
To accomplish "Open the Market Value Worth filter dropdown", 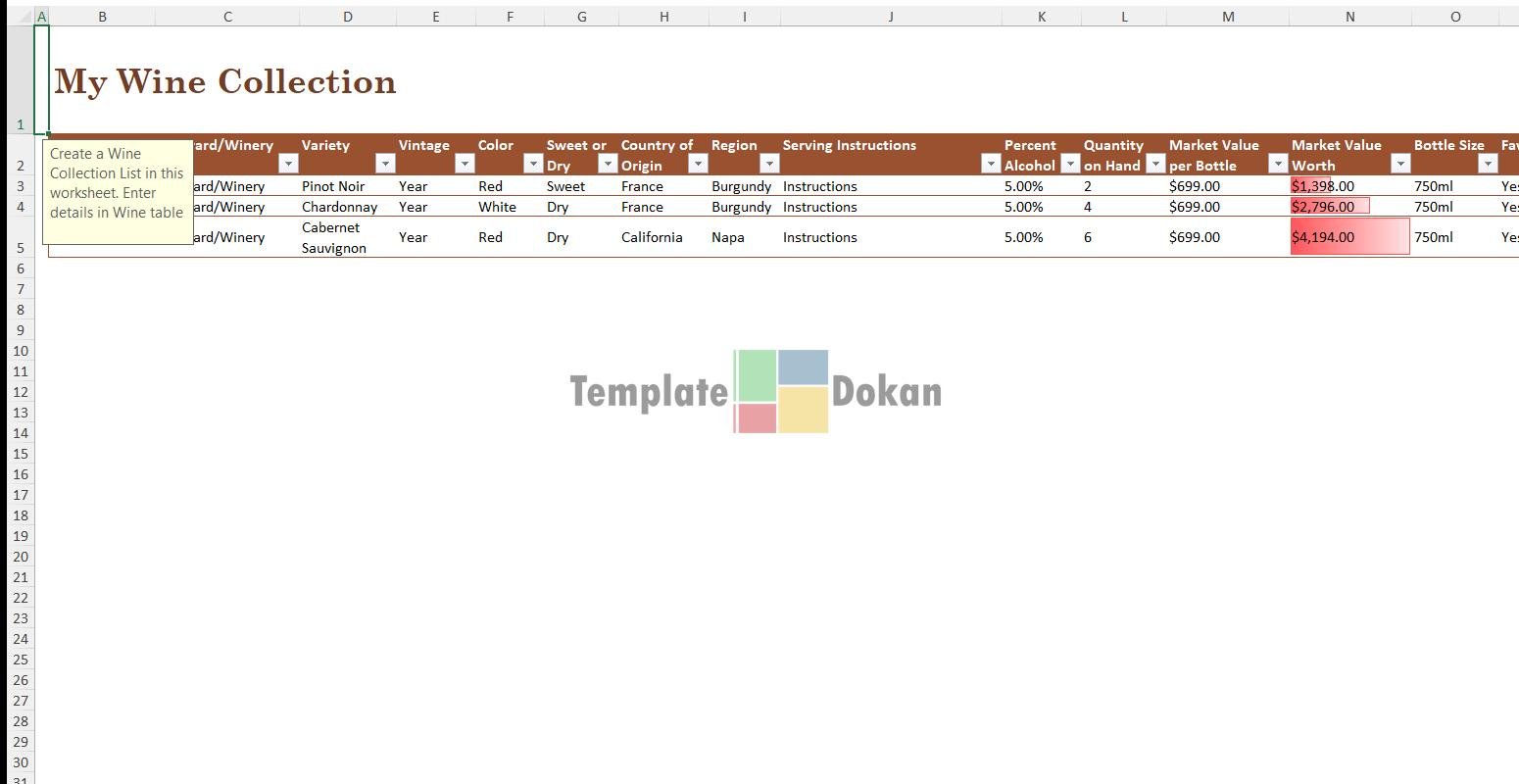I will [x=1400, y=164].
